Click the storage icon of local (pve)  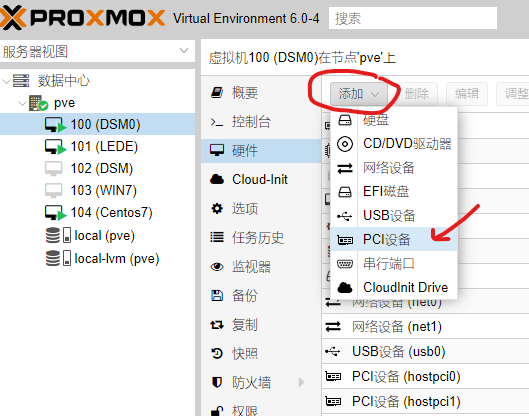pyautogui.click(x=58, y=235)
